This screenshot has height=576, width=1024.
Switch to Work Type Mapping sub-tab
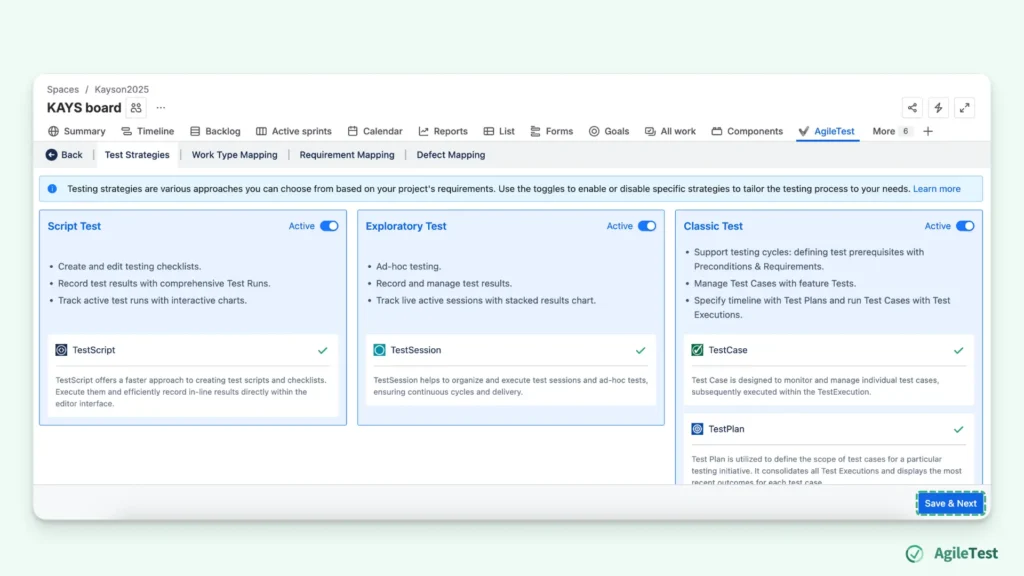pyautogui.click(x=234, y=155)
